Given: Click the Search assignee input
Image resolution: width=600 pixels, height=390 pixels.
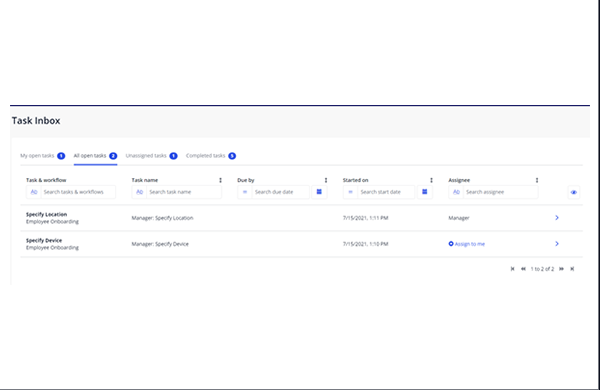Looking at the screenshot, I should (x=501, y=192).
